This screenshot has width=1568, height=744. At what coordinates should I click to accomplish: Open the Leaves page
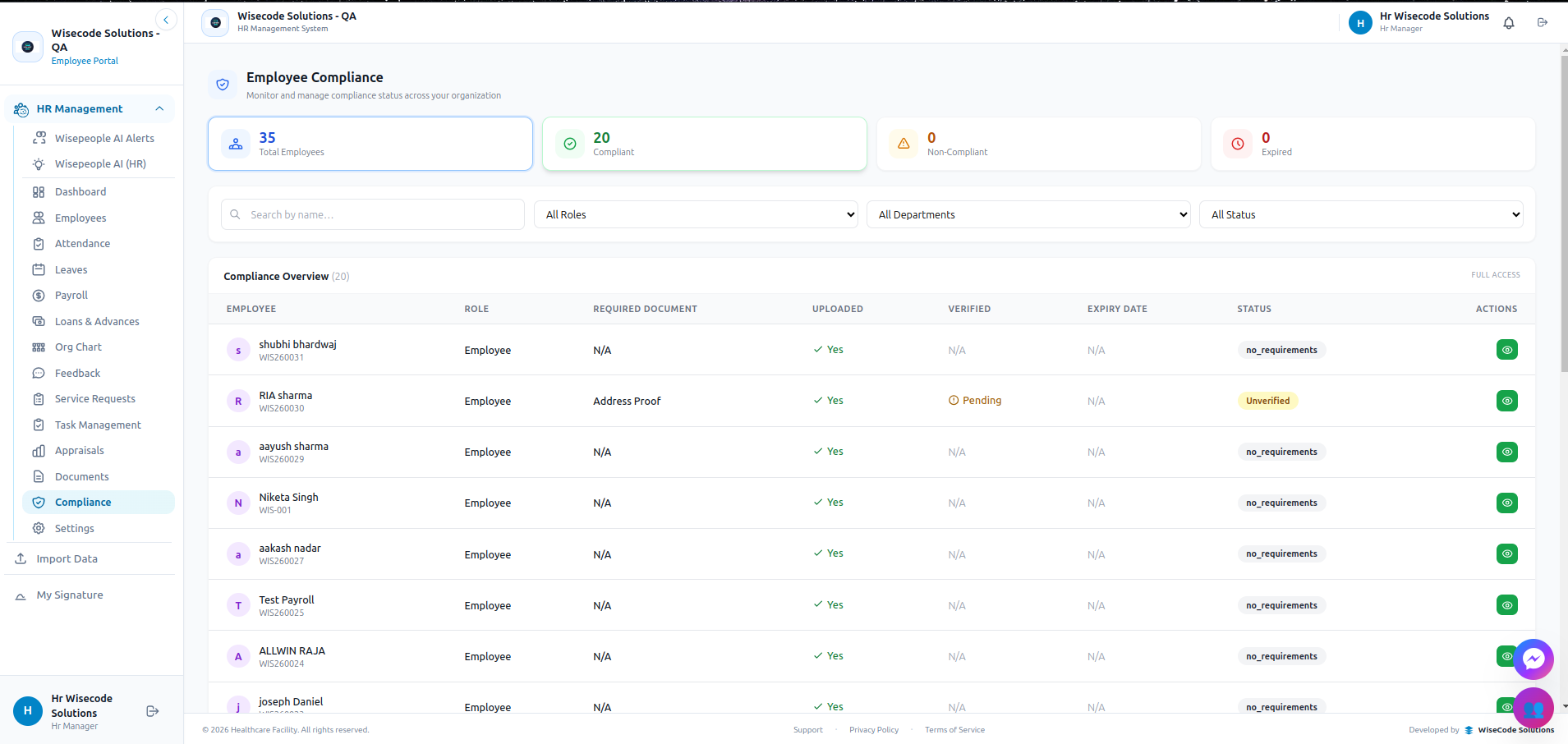(x=99, y=269)
